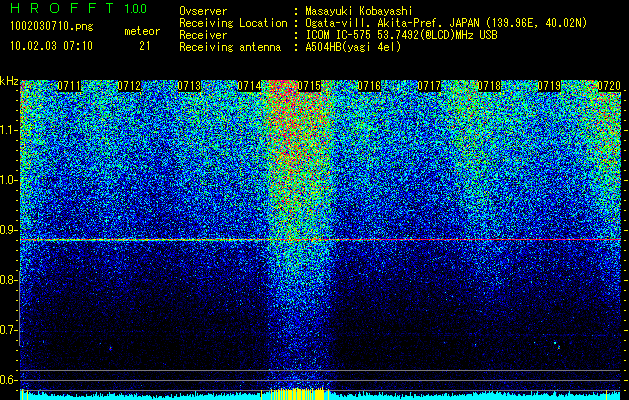Viewport: 629px width, 400px height.
Task: Click the 0.9 frequency axis label
Action: pos(8,230)
